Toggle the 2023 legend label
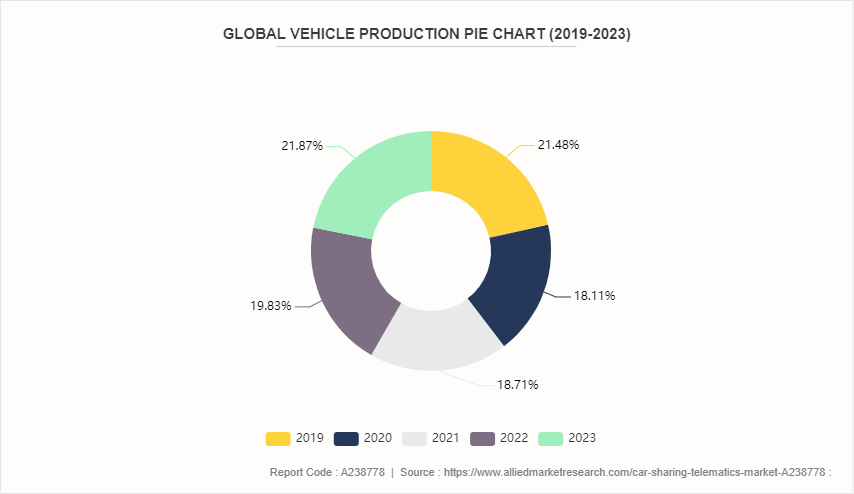 [x=583, y=438]
